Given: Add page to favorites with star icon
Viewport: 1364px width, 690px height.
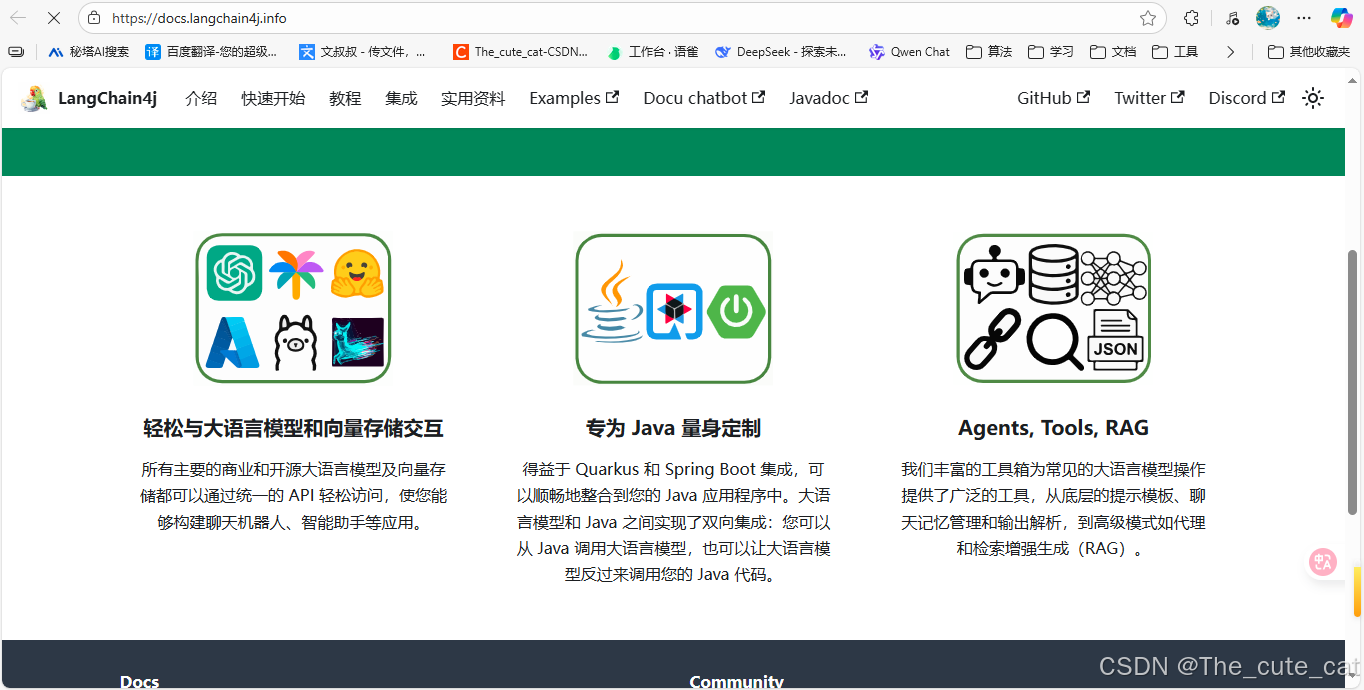Looking at the screenshot, I should point(1148,18).
